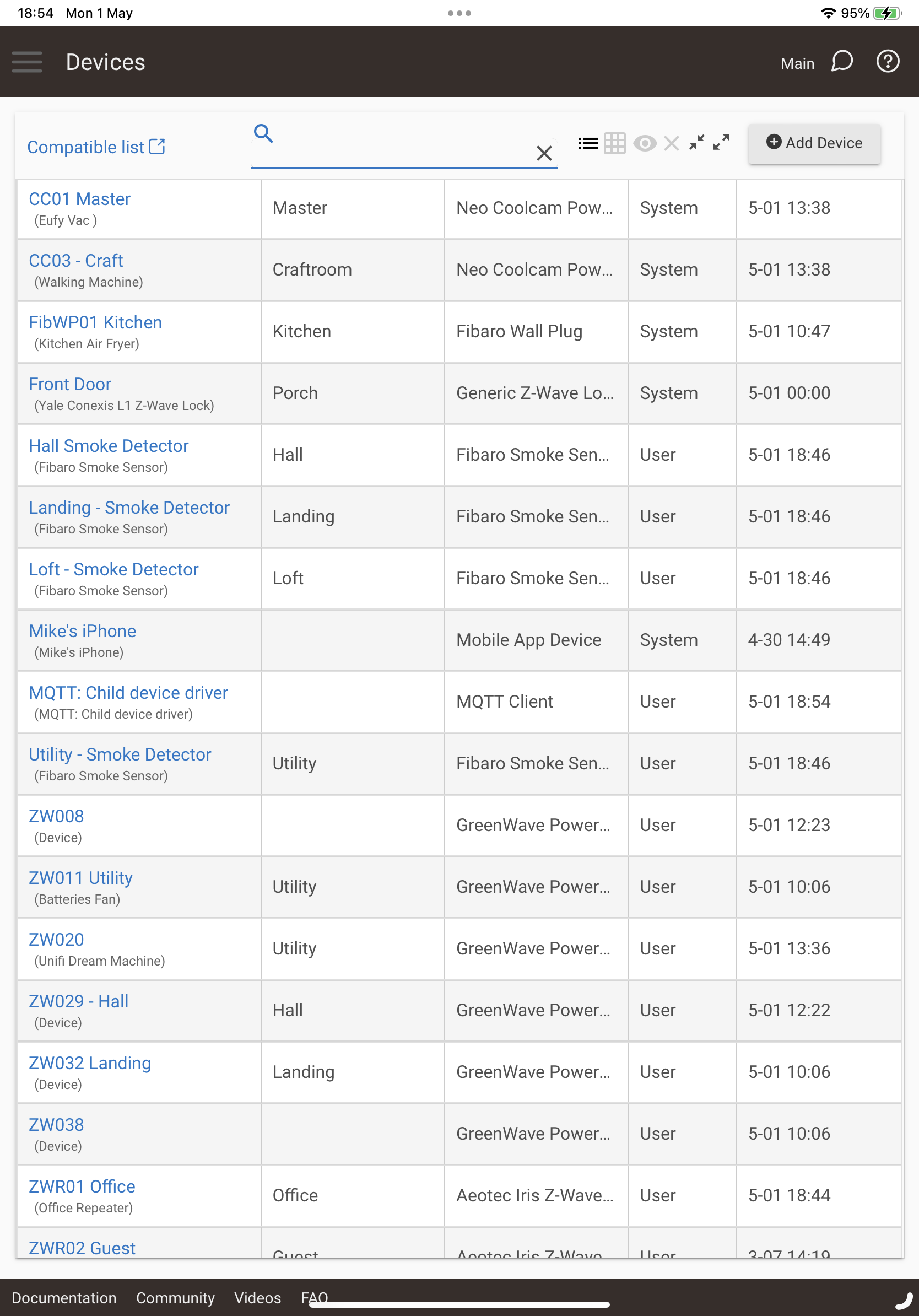The image size is (919, 1316).
Task: Toggle the eye visibility icon
Action: click(645, 143)
